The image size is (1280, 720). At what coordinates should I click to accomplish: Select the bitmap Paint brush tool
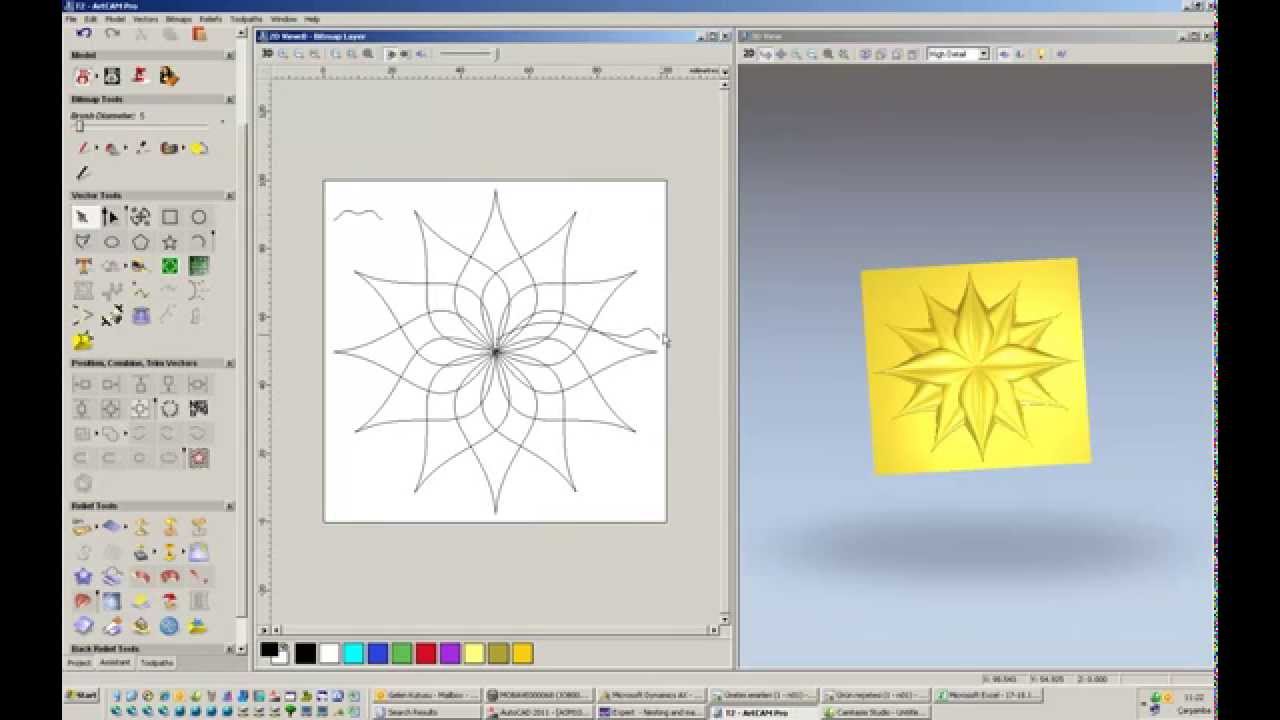[x=83, y=148]
